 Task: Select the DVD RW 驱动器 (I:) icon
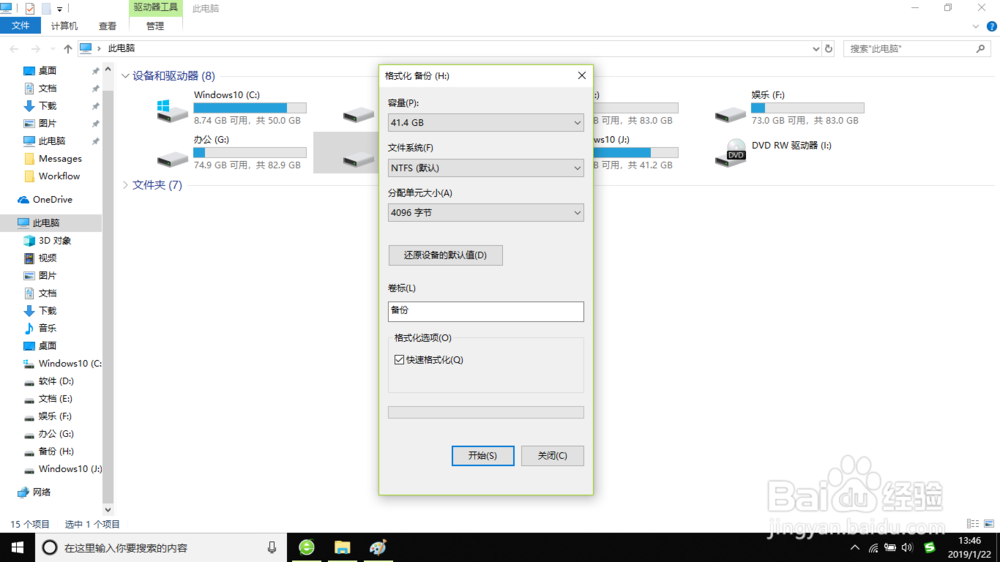[731, 153]
